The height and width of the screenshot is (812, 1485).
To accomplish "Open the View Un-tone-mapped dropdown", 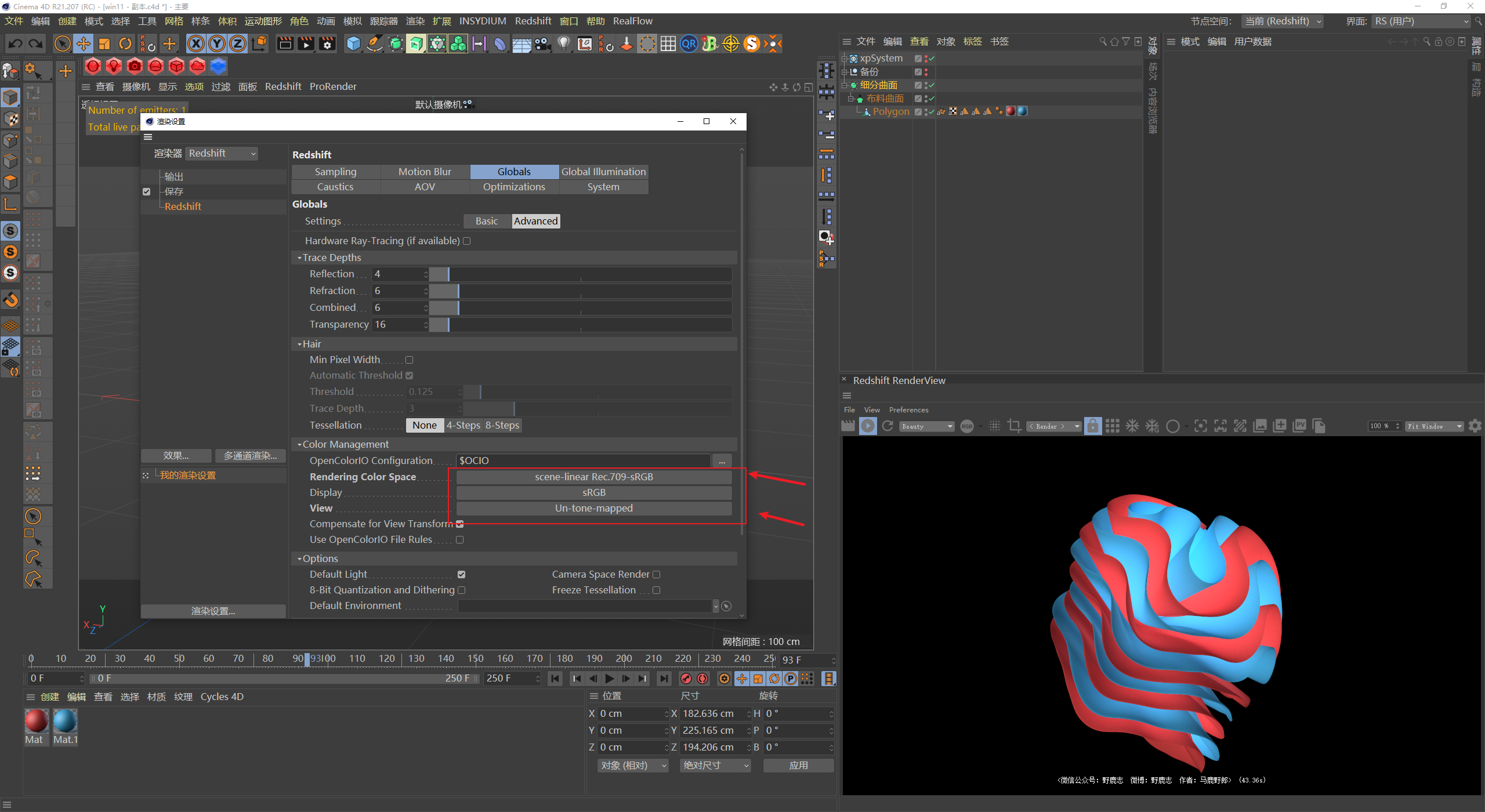I will click(593, 509).
